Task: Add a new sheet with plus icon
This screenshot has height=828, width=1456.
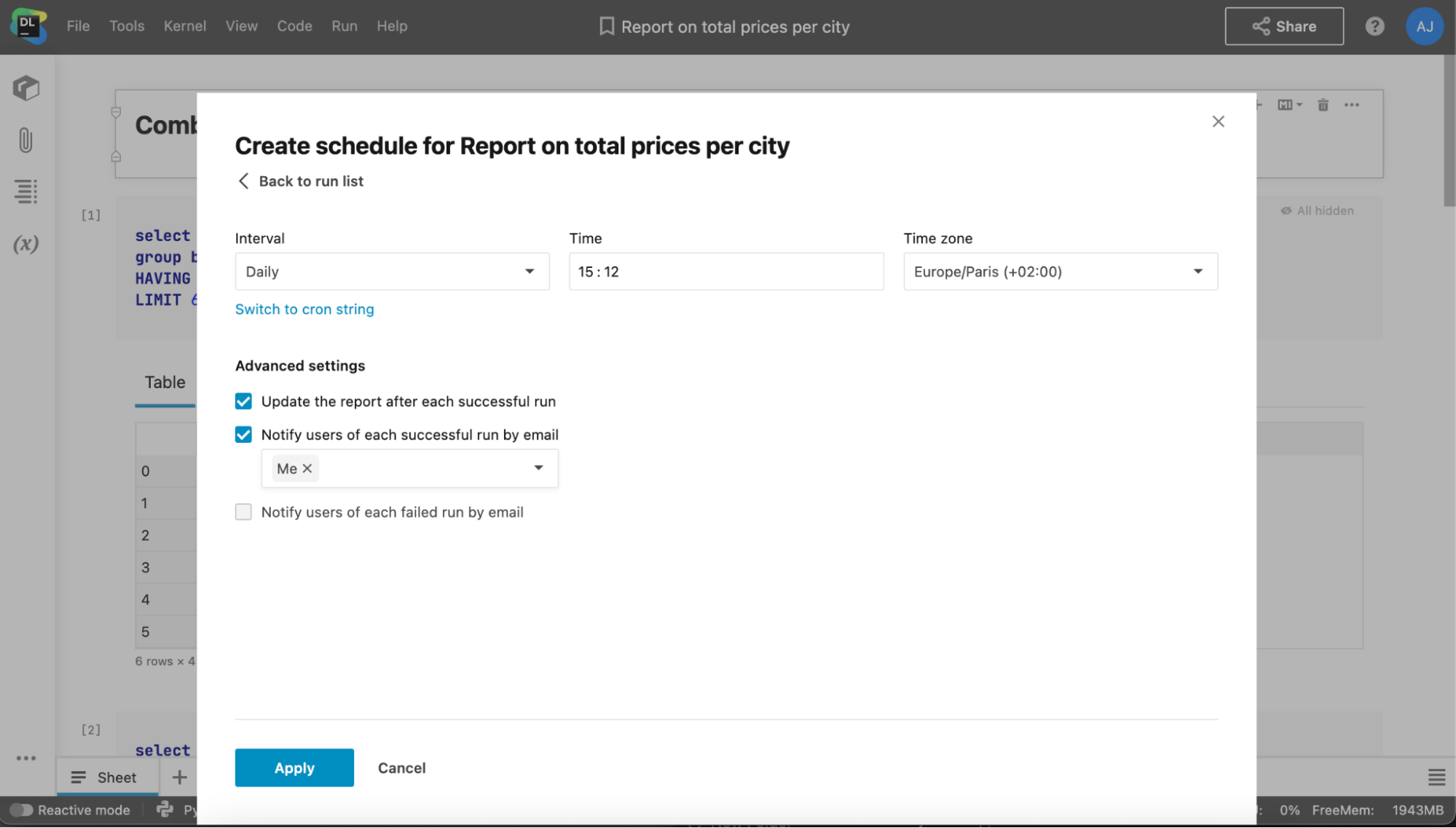Action: point(179,777)
